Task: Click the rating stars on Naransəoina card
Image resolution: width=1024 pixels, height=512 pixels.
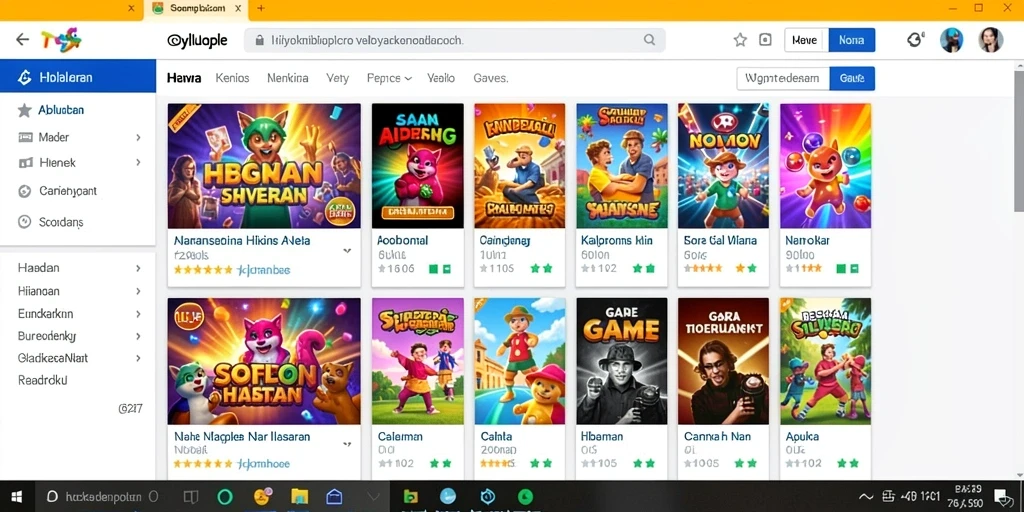Action: coord(203,269)
